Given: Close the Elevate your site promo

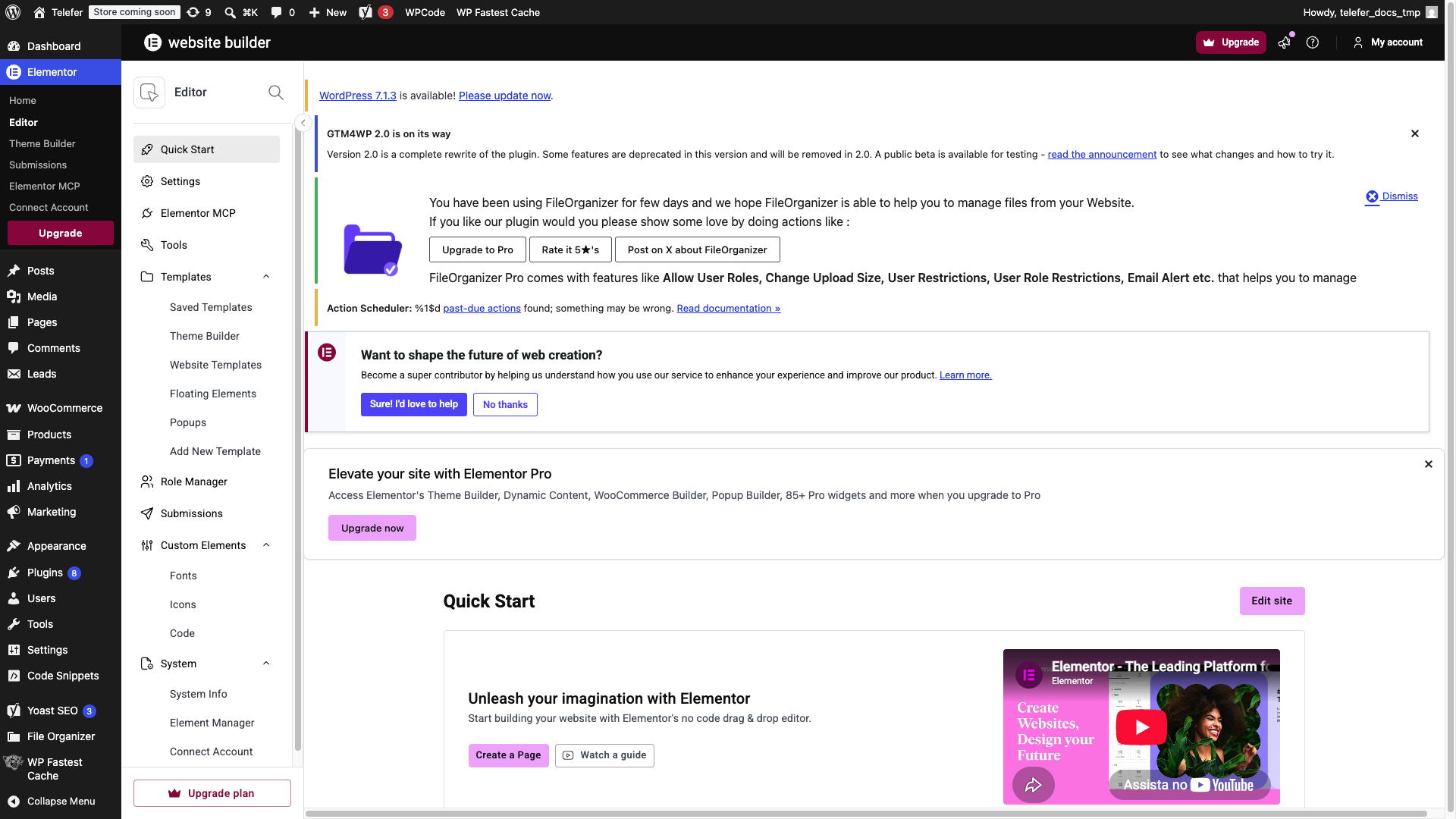Looking at the screenshot, I should [x=1429, y=464].
